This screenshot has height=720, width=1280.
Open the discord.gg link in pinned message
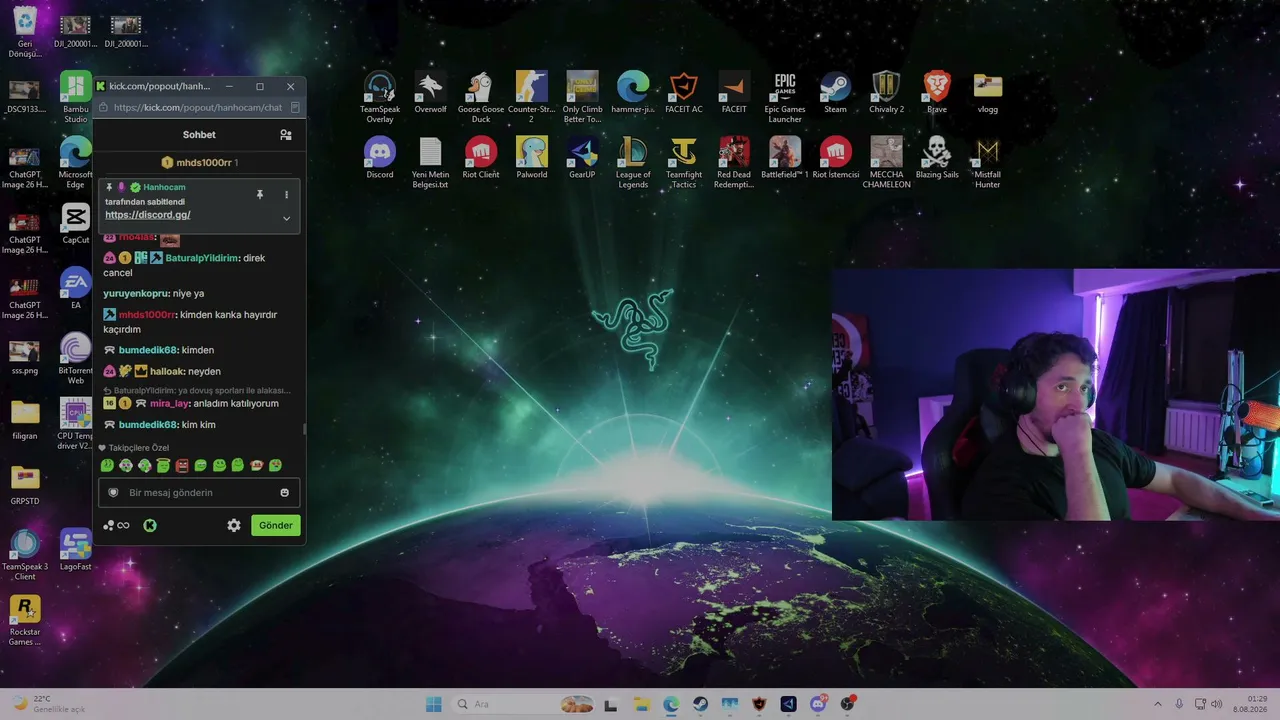[x=148, y=215]
